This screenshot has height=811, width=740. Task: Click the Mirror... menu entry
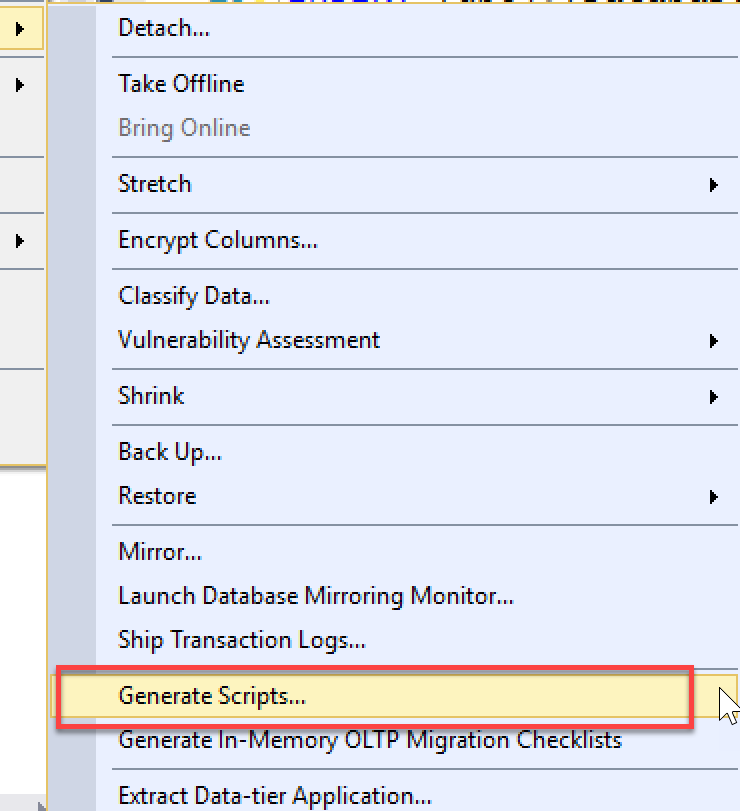[160, 552]
